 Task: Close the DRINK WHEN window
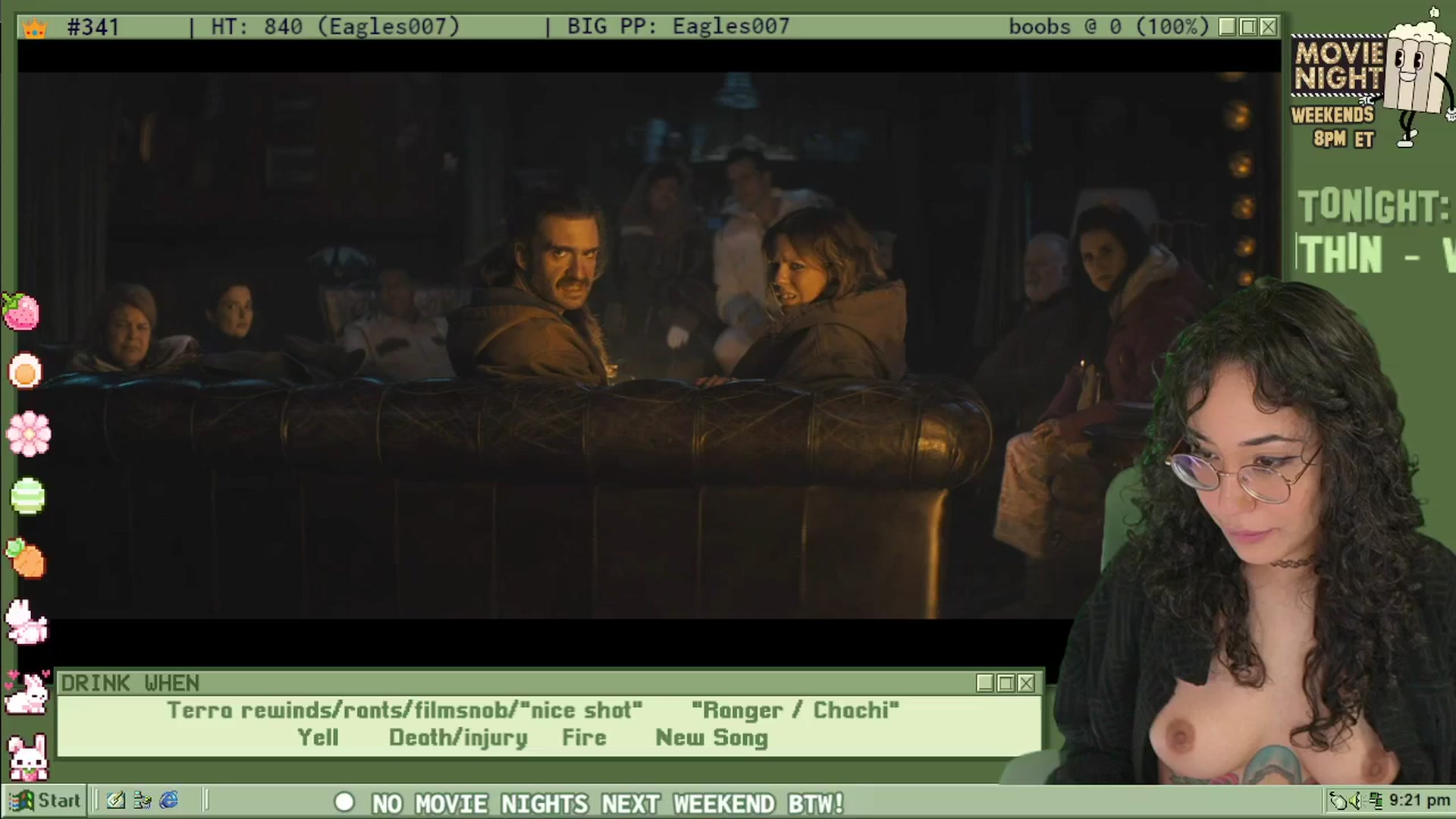[x=1026, y=683]
